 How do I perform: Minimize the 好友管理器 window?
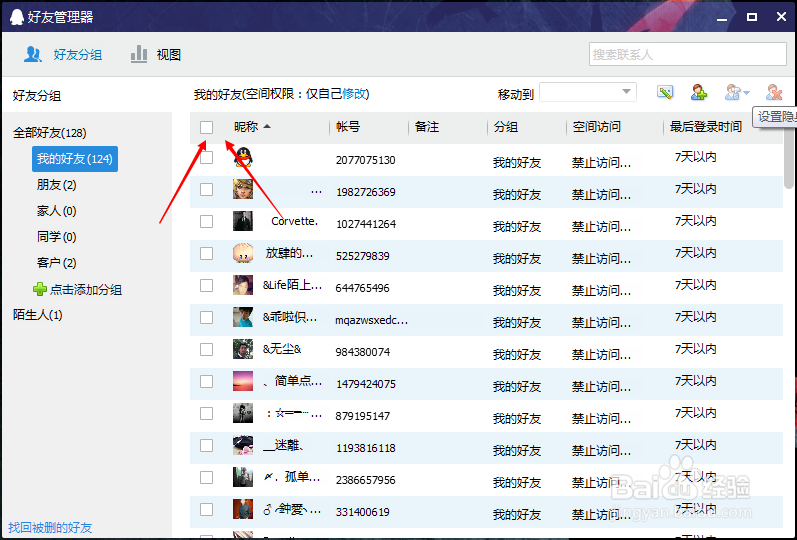722,17
